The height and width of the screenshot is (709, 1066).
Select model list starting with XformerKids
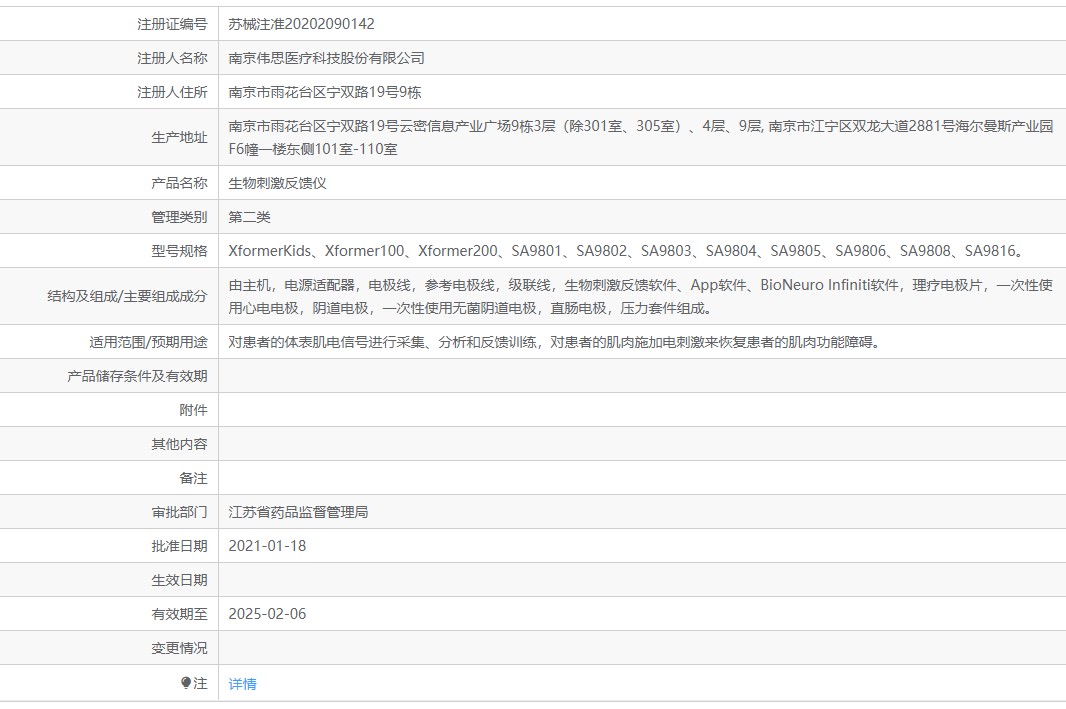(x=626, y=251)
